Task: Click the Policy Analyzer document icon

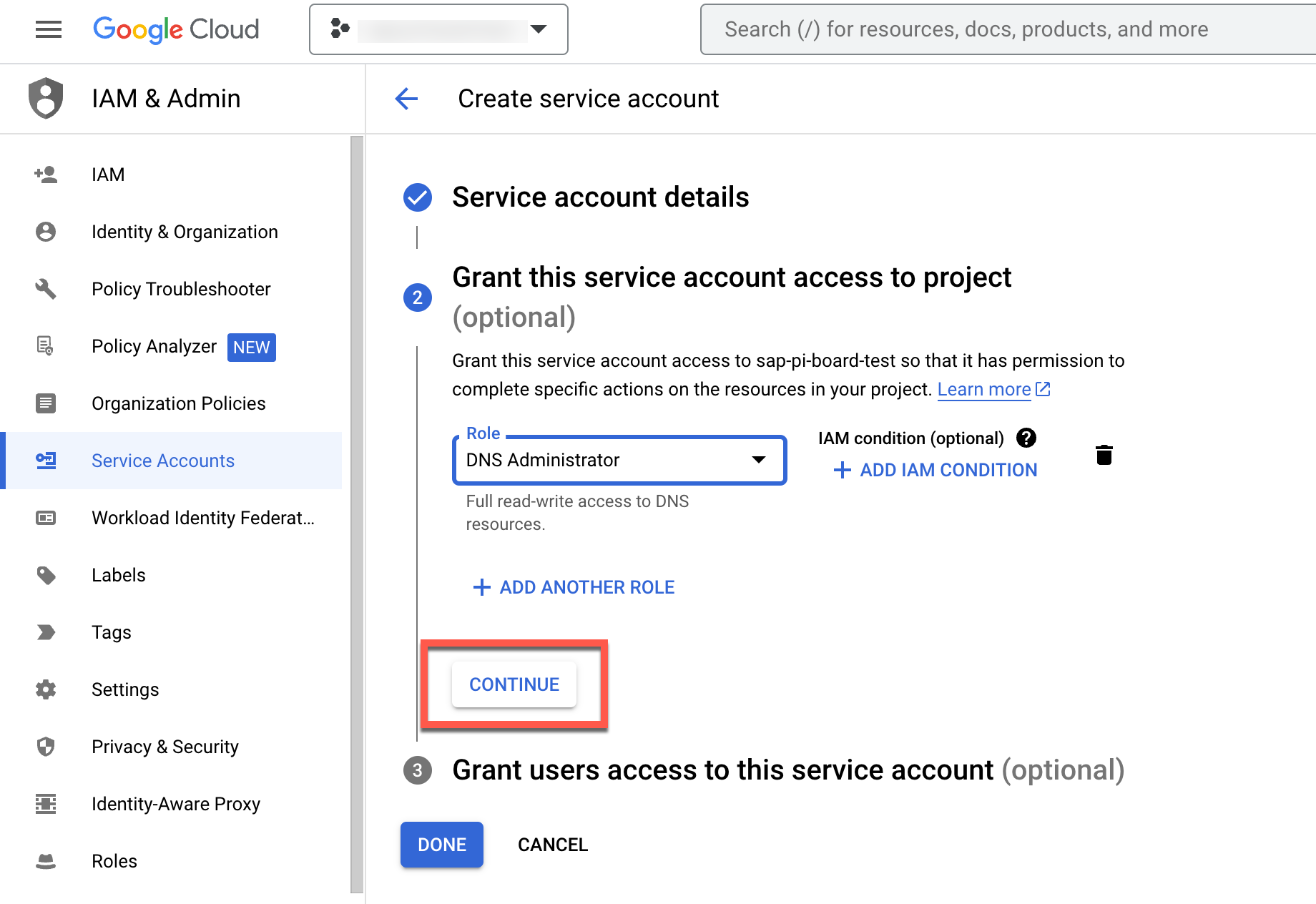Action: (x=45, y=346)
